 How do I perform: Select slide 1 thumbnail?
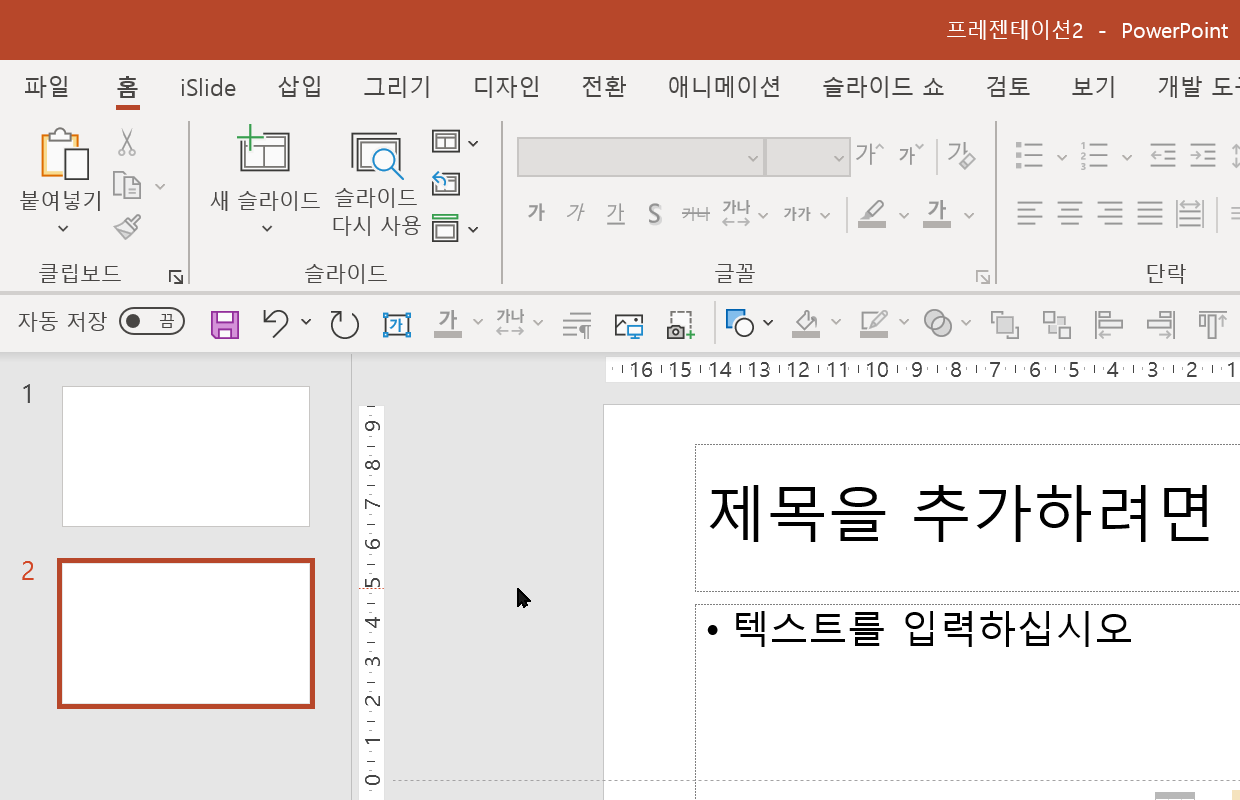click(186, 456)
